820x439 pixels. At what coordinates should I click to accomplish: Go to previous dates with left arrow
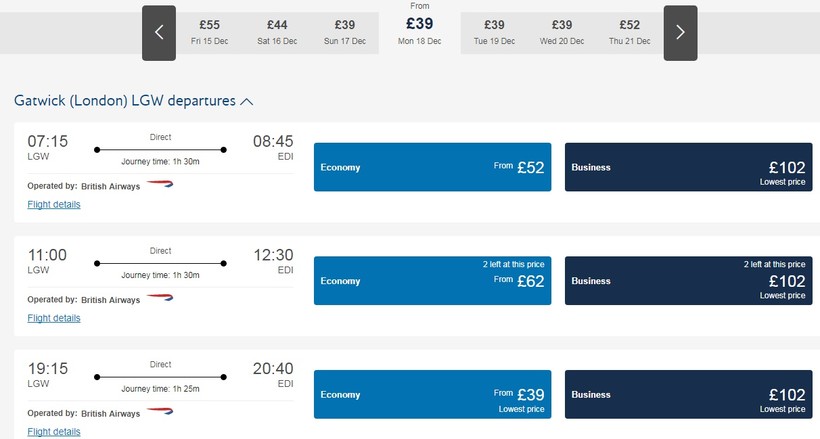click(x=159, y=33)
